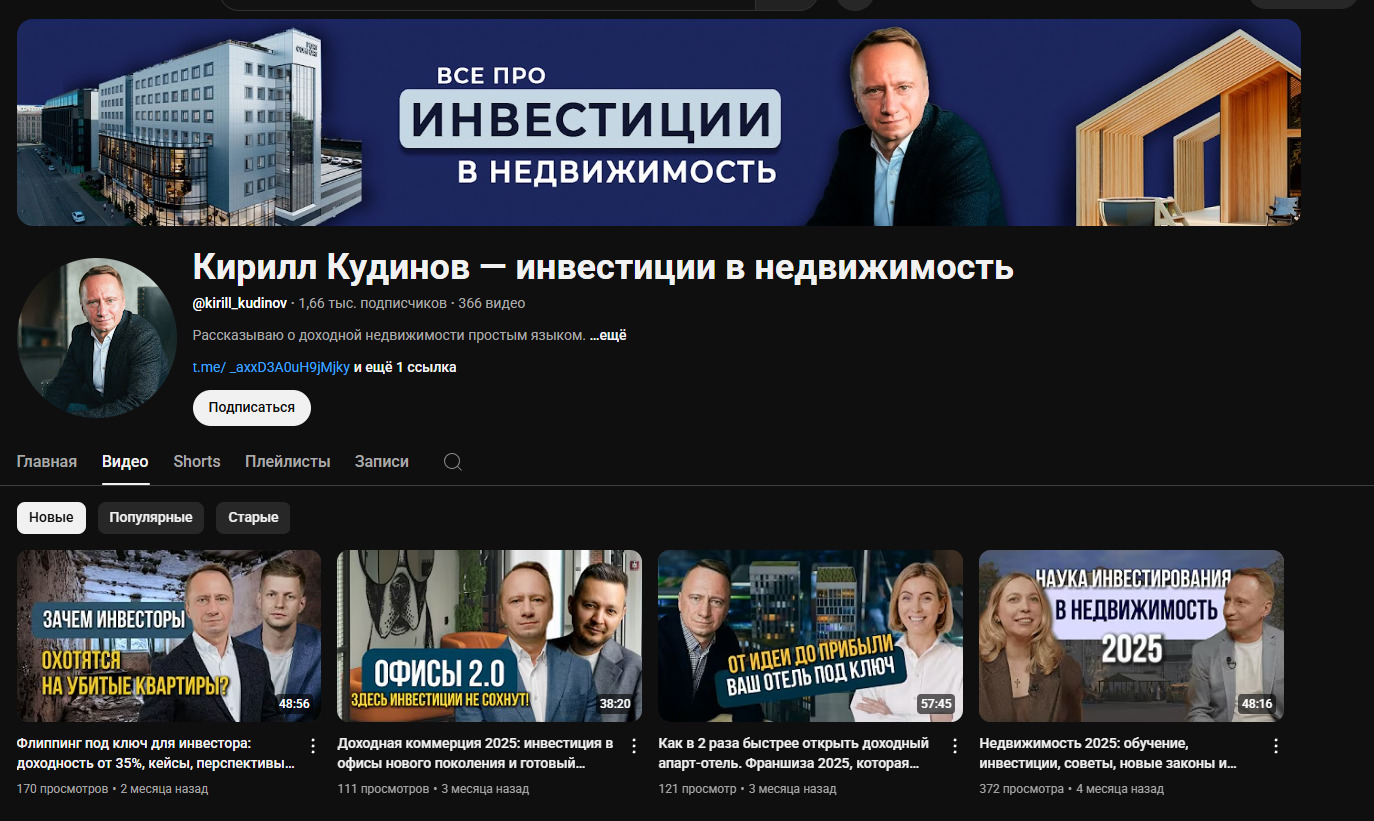Open three-dot menu for Недвижимость 2025 video
Image resolution: width=1374 pixels, height=821 pixels.
point(1276,746)
